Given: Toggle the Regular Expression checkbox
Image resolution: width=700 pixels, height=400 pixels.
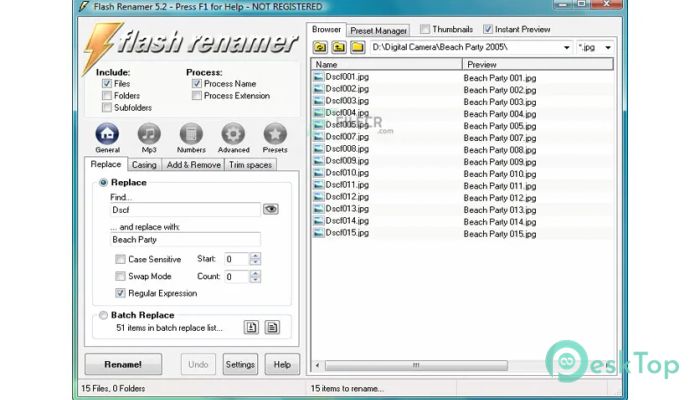Looking at the screenshot, I should (x=120, y=293).
